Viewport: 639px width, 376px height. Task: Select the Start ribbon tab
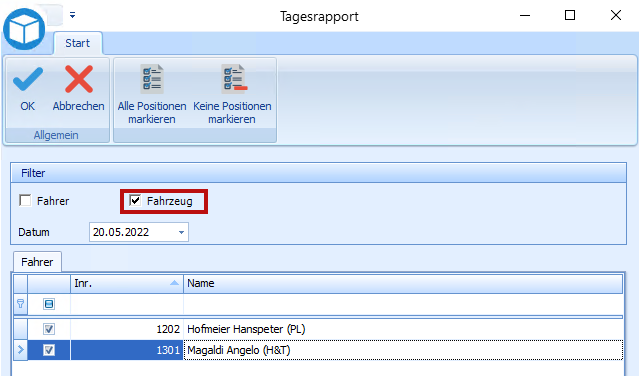(77, 43)
